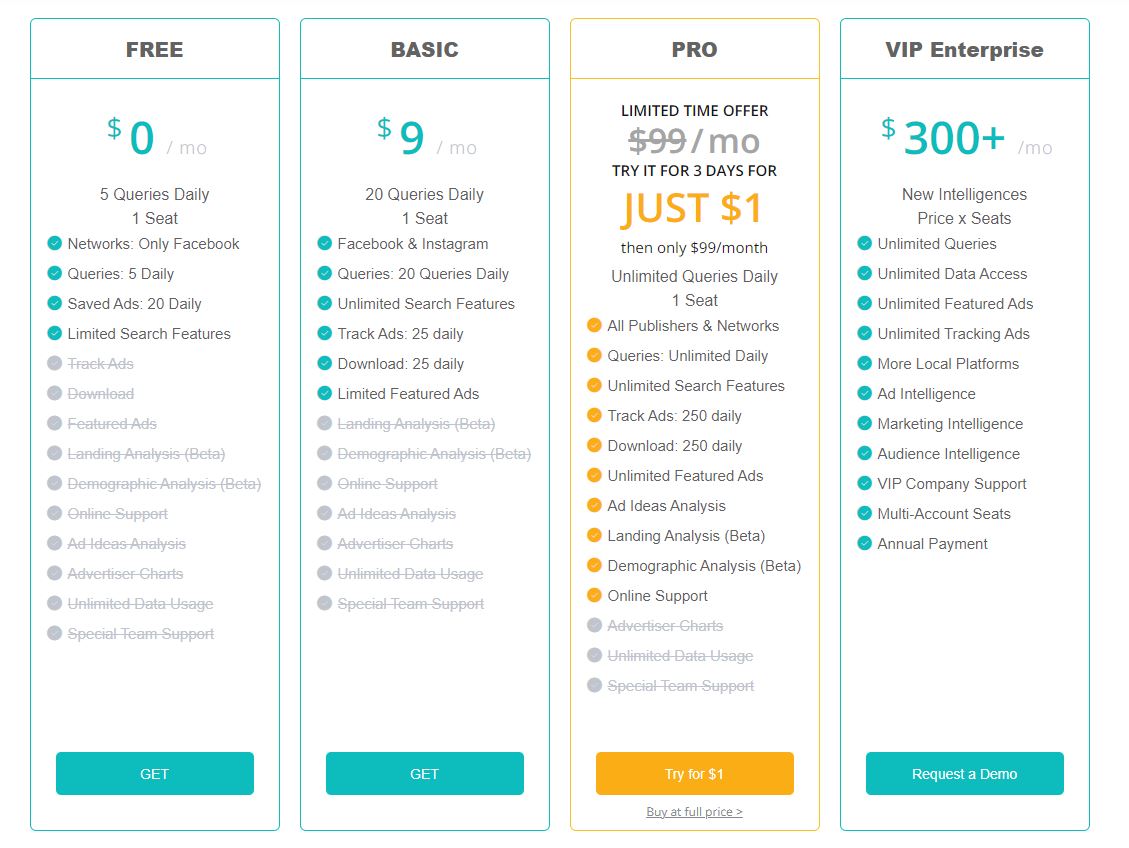Click the GET button under BASIC plan
Screen dimensions: 1129x848
(x=424, y=773)
